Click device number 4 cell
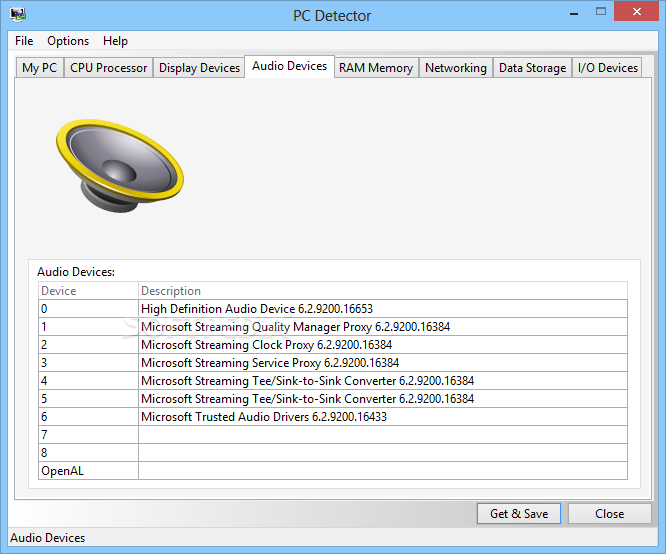 pyautogui.click(x=88, y=381)
